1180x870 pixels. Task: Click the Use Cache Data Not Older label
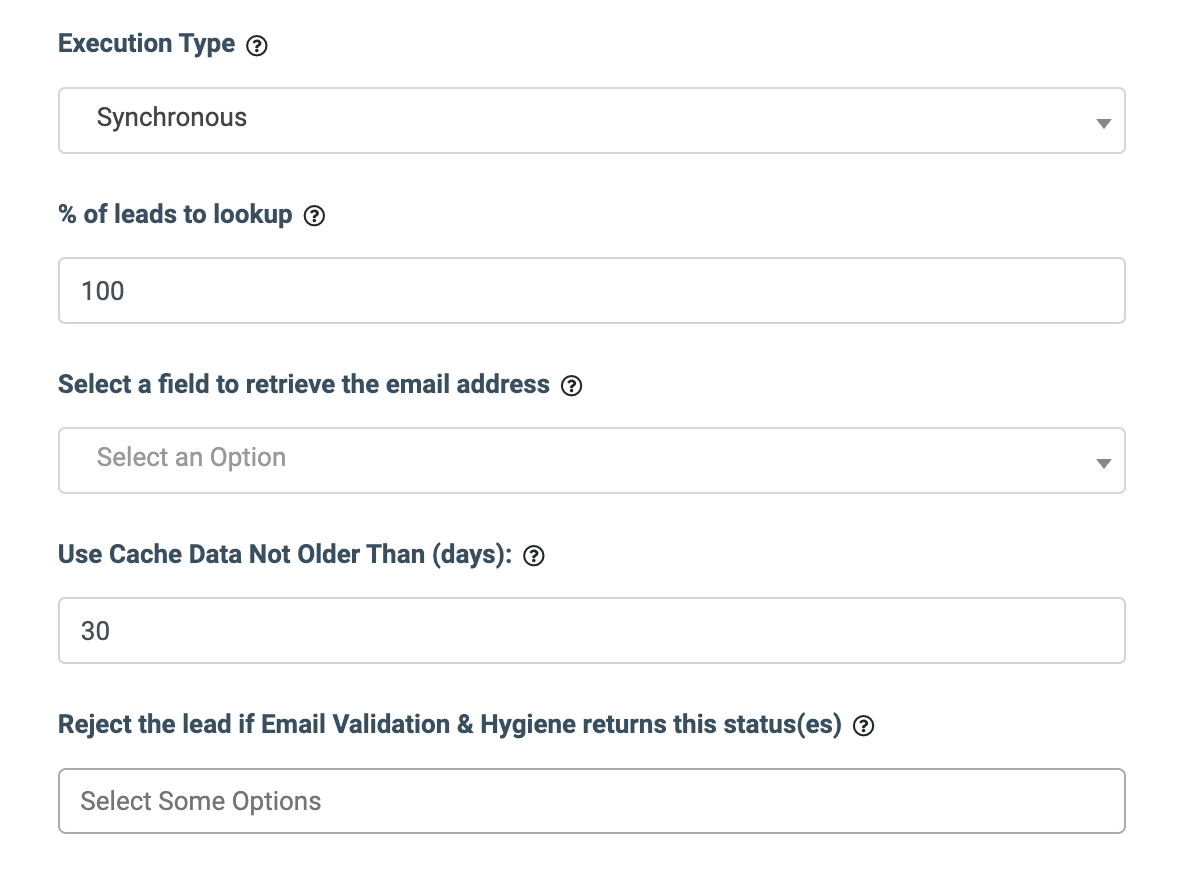click(285, 554)
